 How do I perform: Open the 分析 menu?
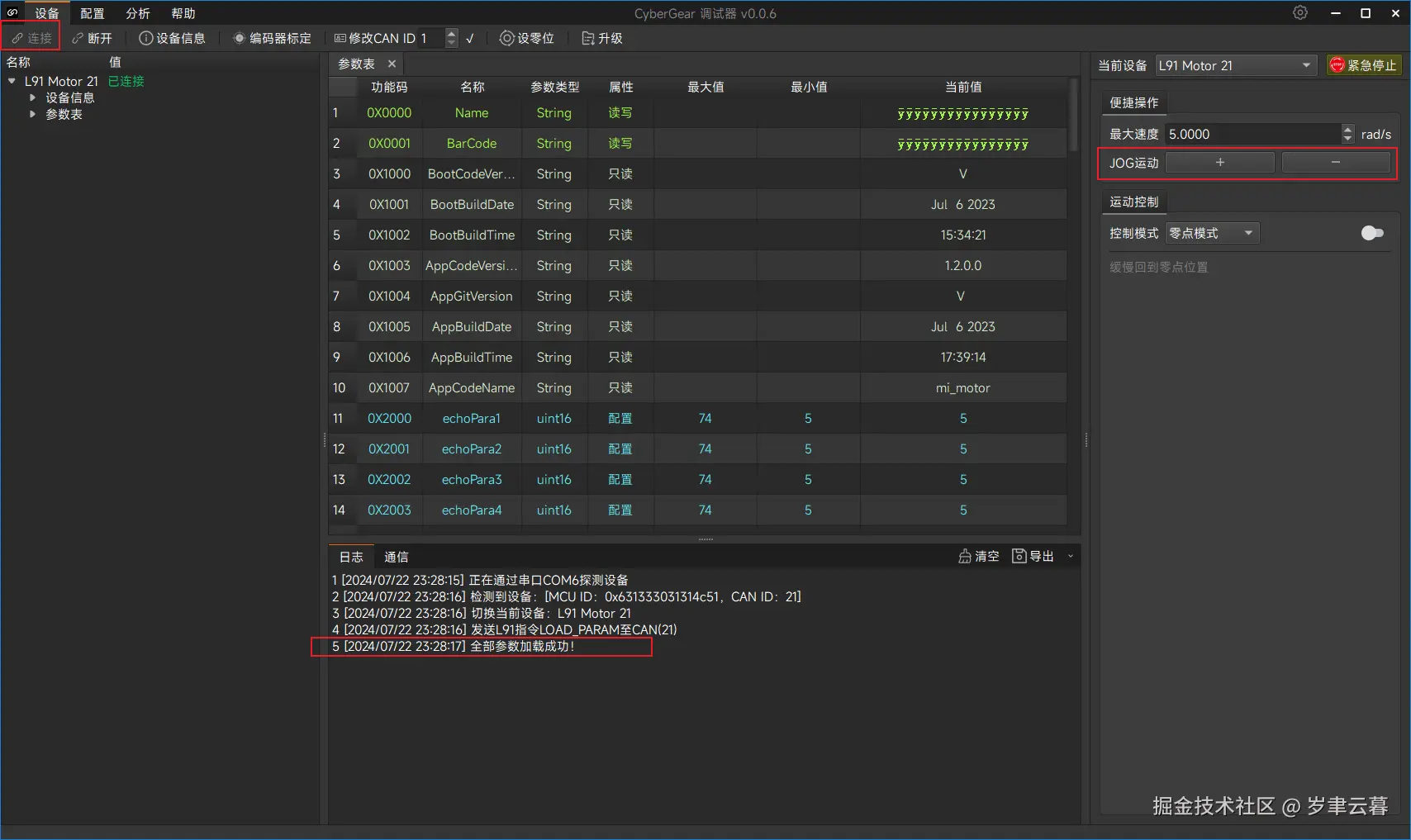138,13
